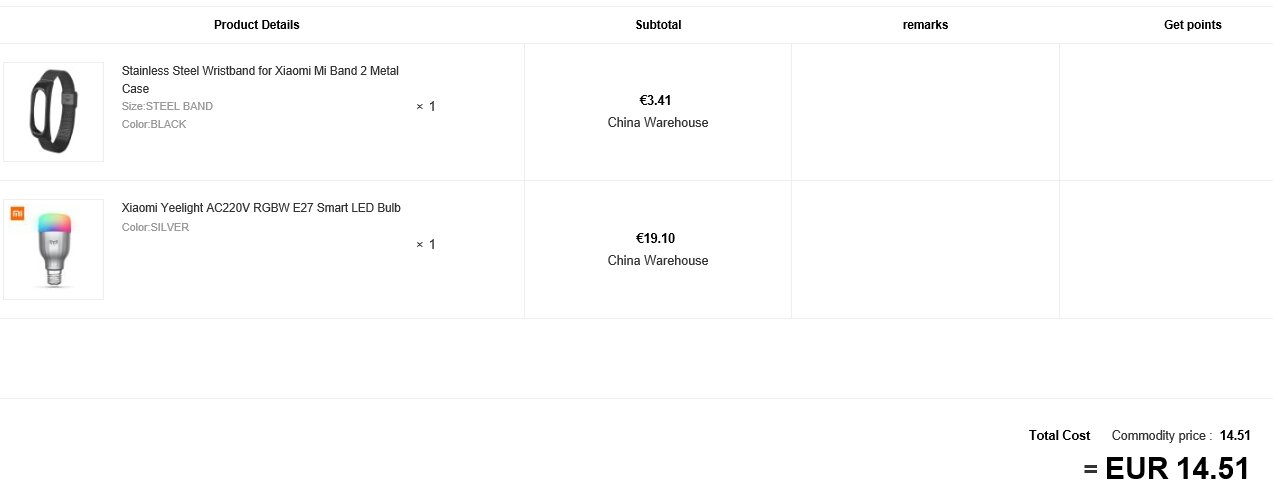Click the Xiaomi Yeelight Smart LED Bulb title

click(261, 208)
